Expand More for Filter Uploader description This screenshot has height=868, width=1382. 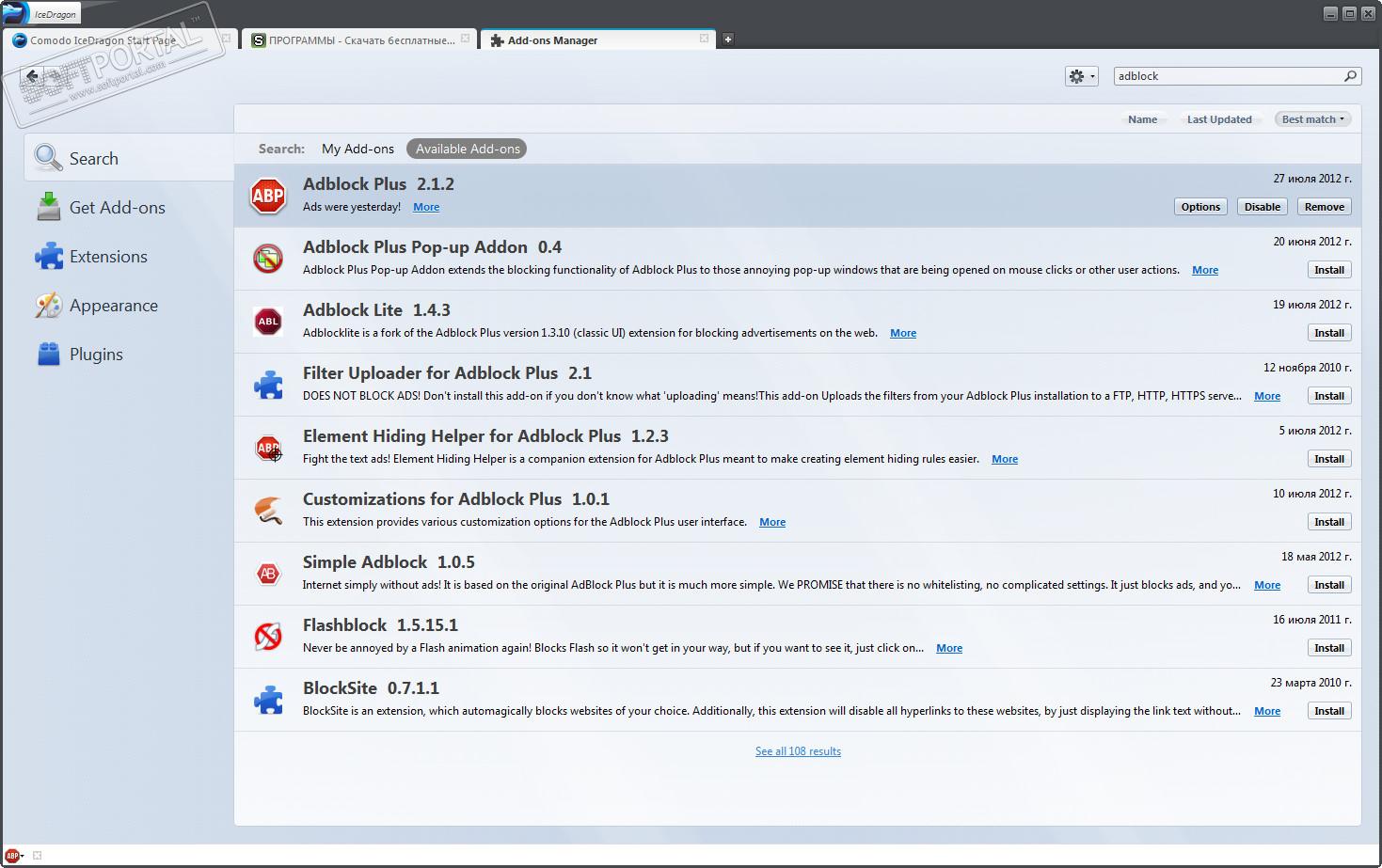pyautogui.click(x=1267, y=396)
